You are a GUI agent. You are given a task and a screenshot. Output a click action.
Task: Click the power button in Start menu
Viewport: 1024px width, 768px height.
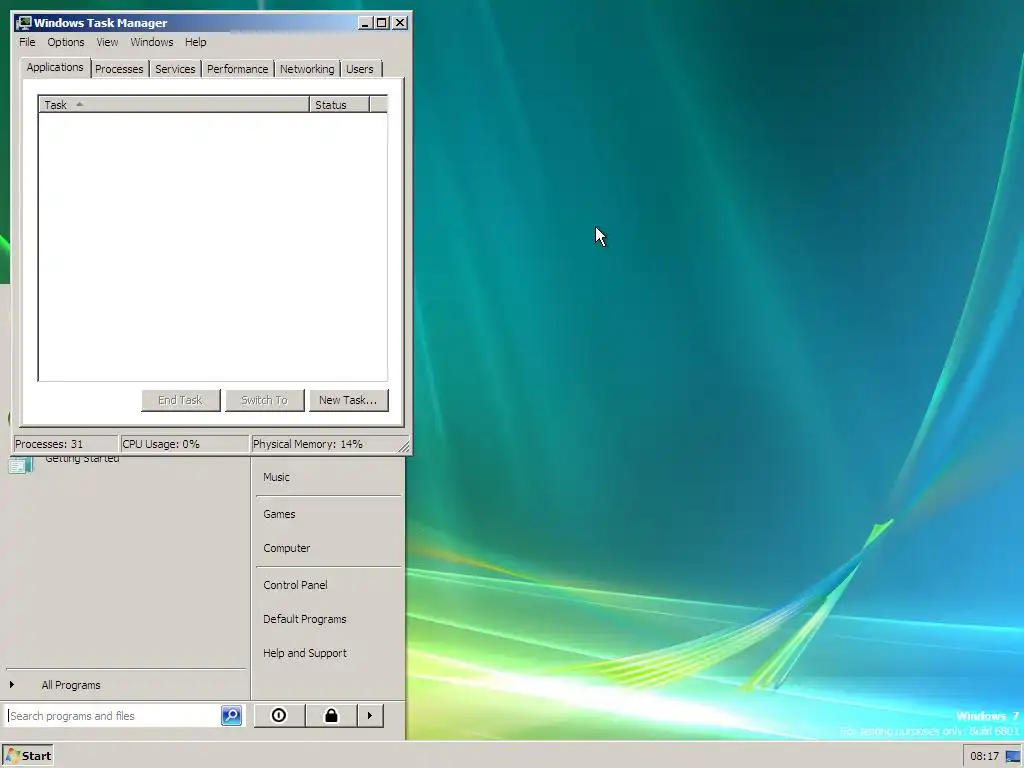[279, 716]
